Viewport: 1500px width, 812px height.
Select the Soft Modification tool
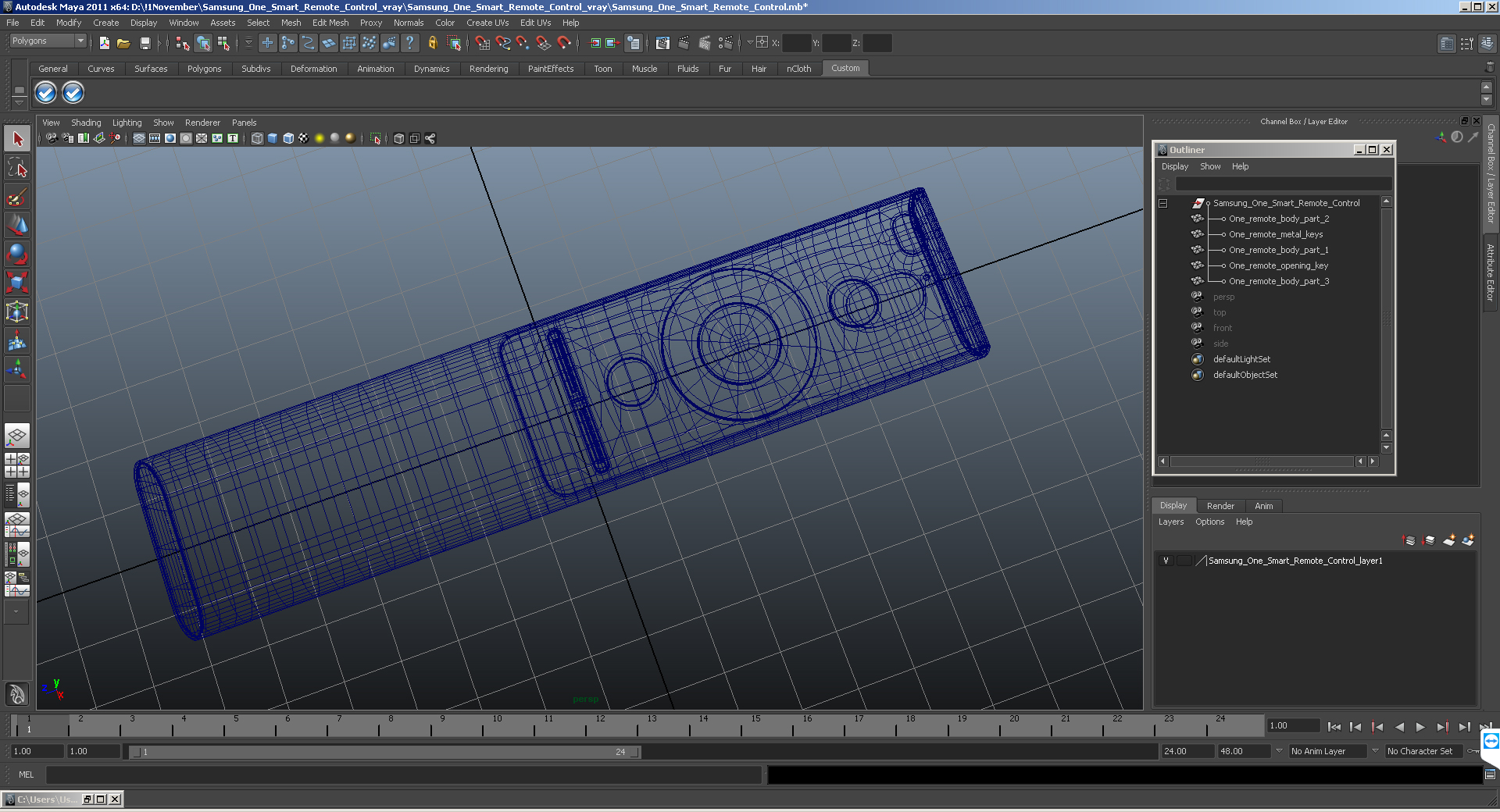(17, 340)
